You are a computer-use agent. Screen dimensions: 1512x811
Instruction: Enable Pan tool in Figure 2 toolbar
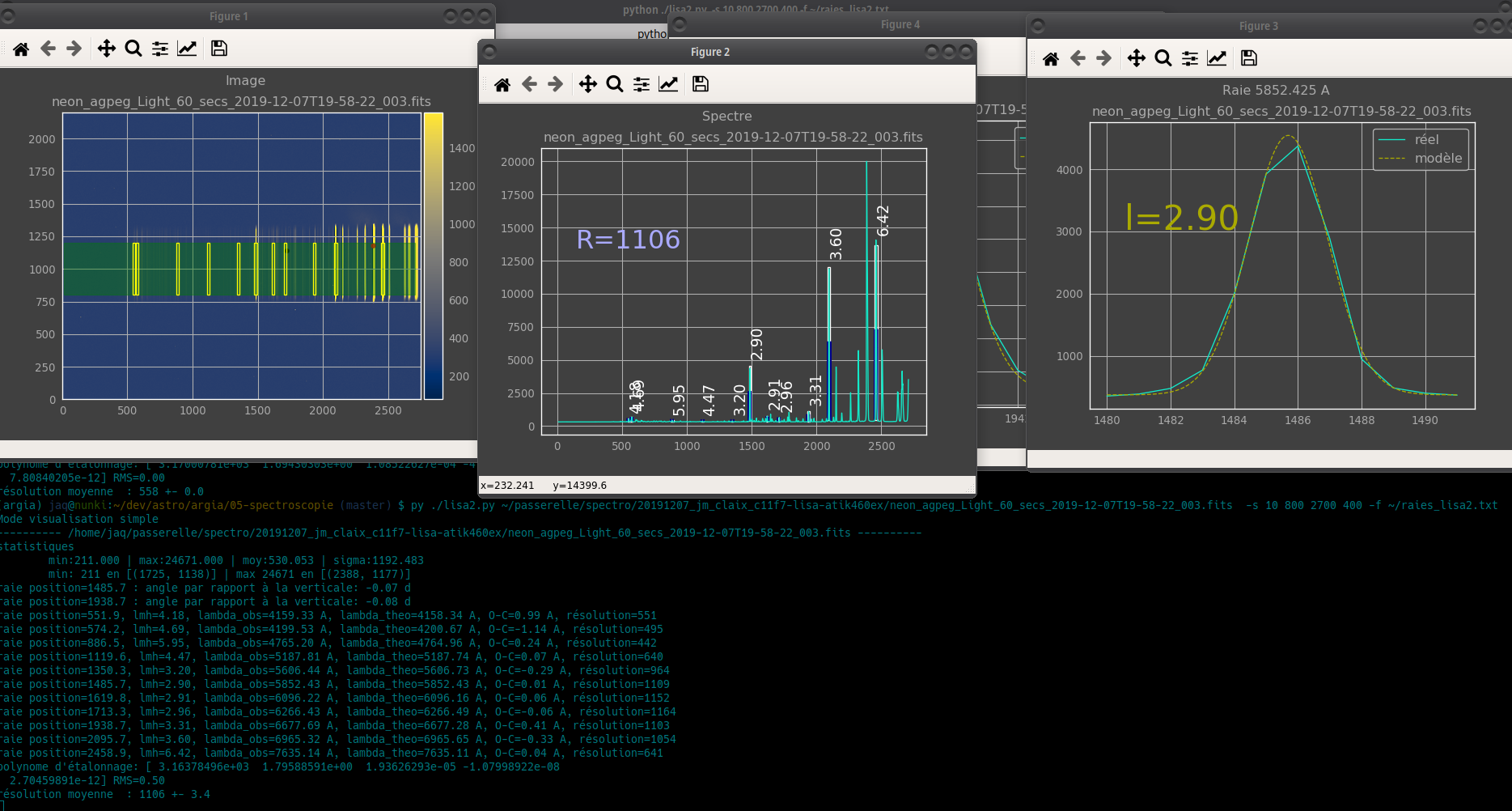(588, 84)
